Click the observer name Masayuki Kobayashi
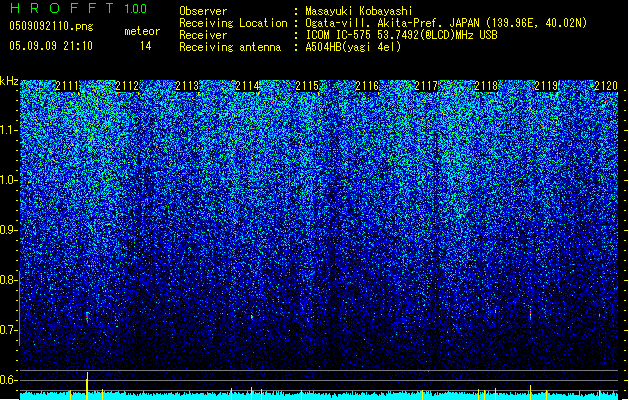 pos(359,11)
